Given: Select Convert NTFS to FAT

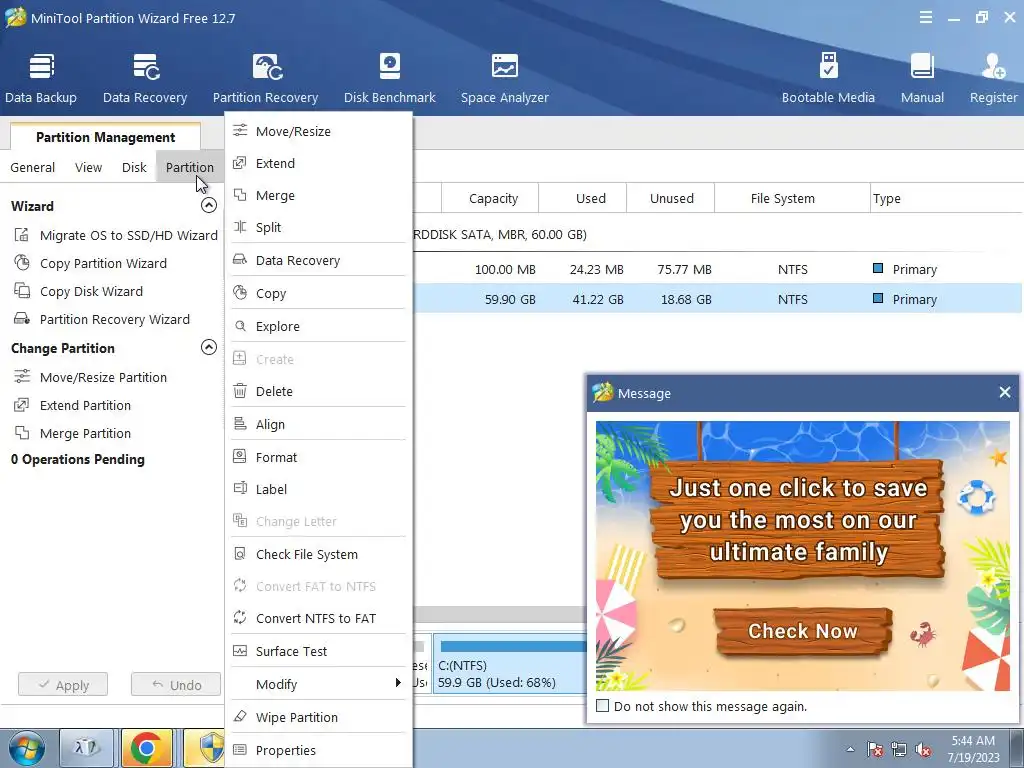Looking at the screenshot, I should coord(318,618).
